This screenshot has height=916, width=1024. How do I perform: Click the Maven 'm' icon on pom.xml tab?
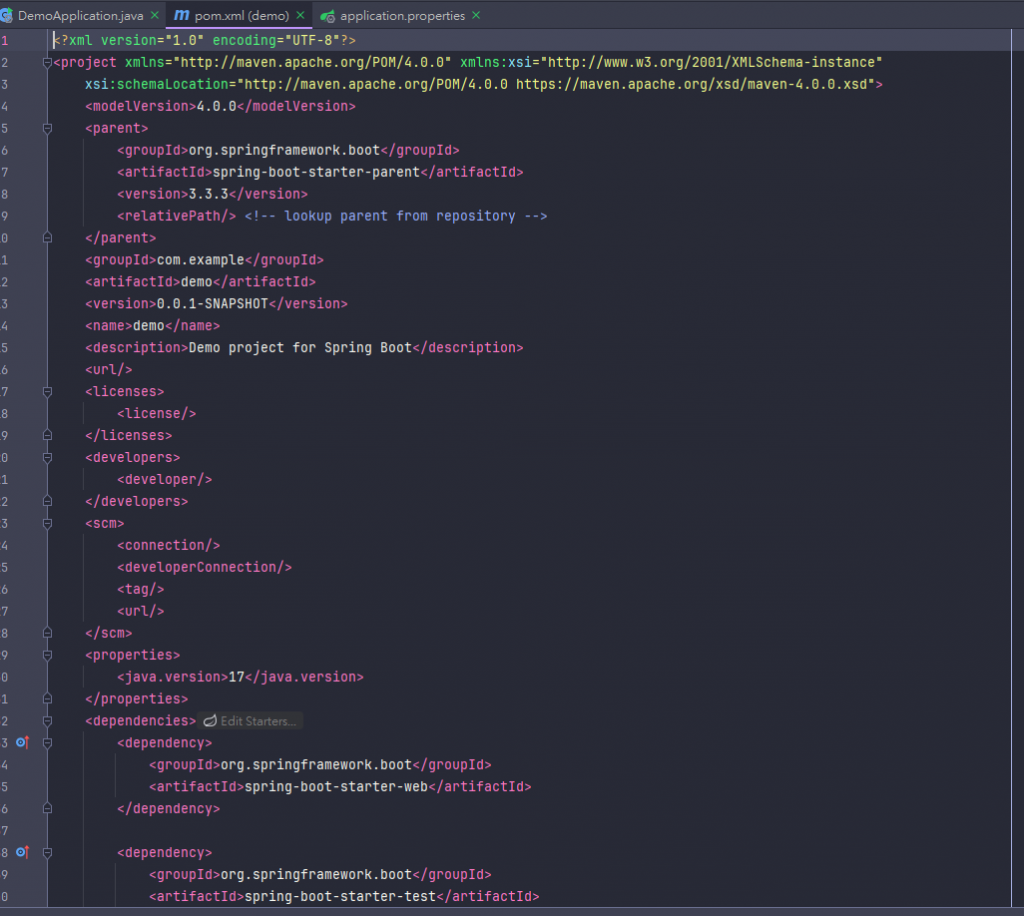[182, 15]
